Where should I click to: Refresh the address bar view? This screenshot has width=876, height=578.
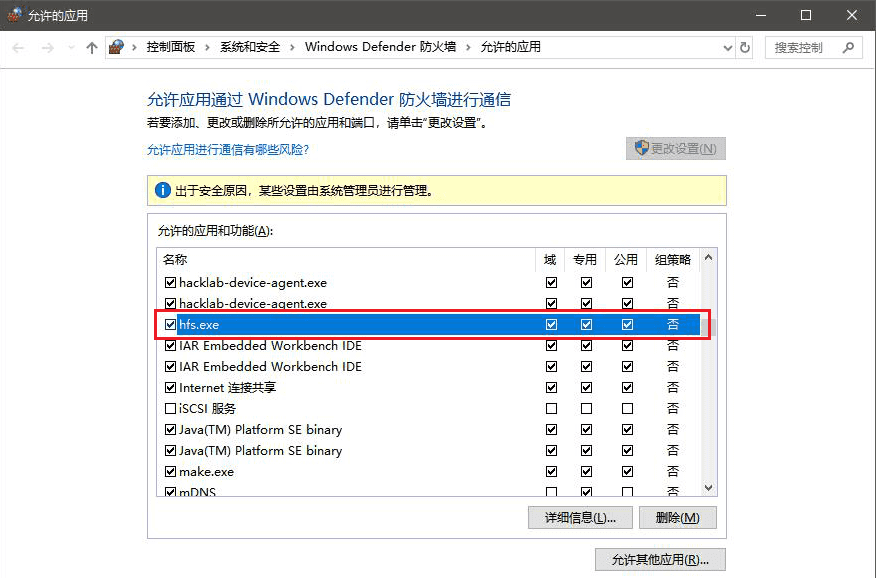coord(745,48)
